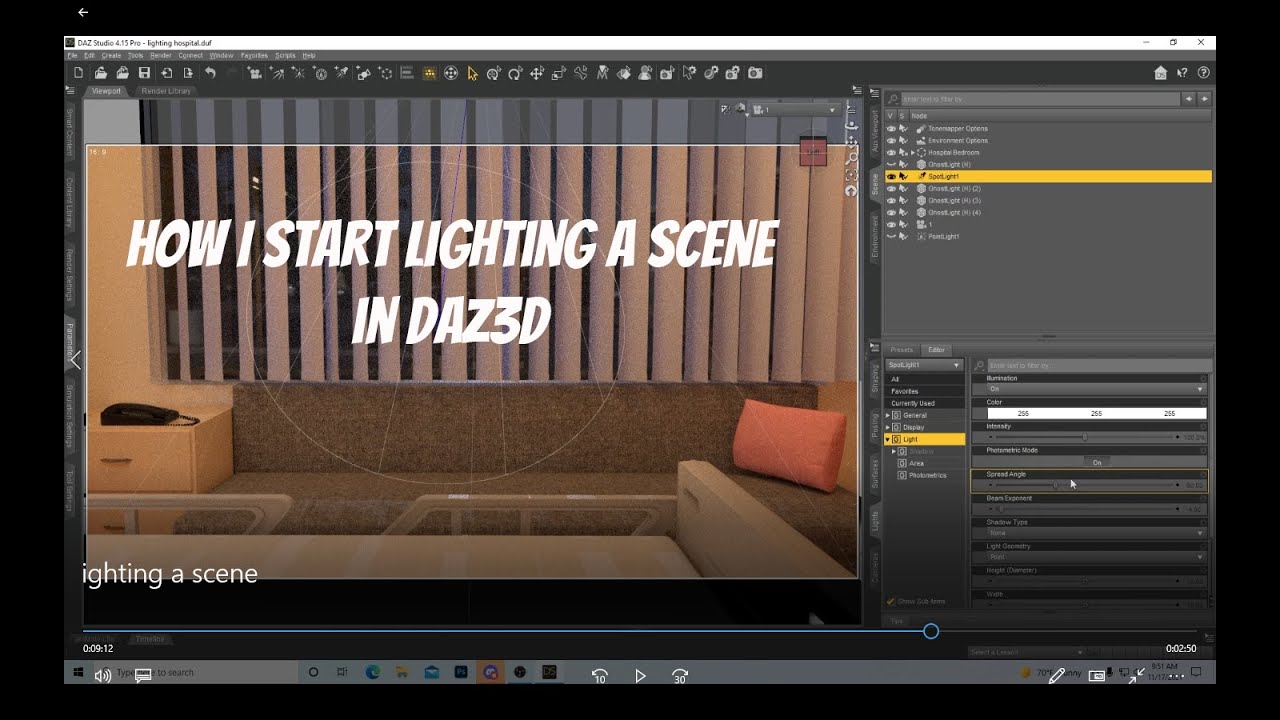Toggle visibility eye of GhostLight (H) (2)

pyautogui.click(x=891, y=188)
